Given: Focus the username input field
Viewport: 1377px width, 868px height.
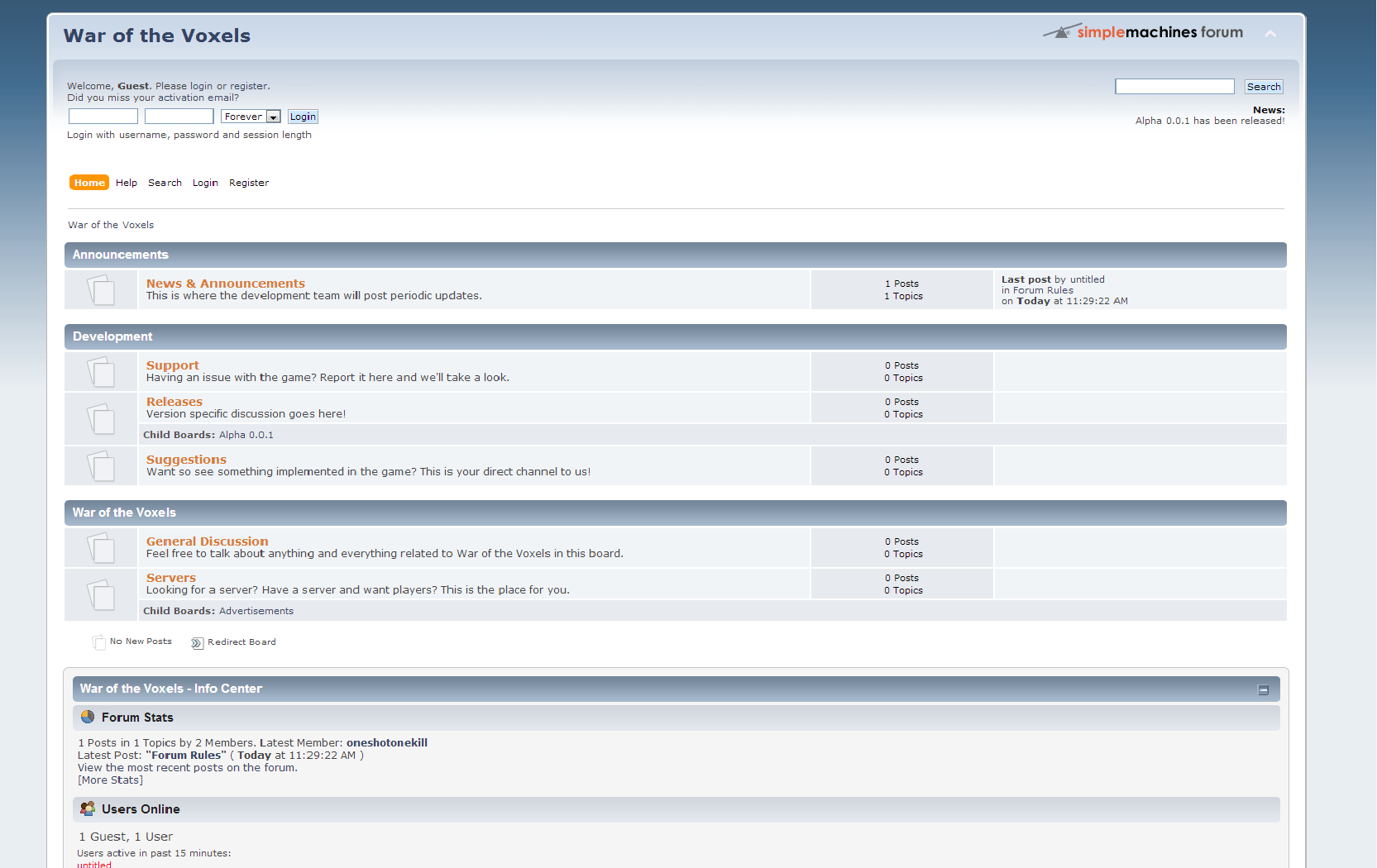Looking at the screenshot, I should (103, 117).
